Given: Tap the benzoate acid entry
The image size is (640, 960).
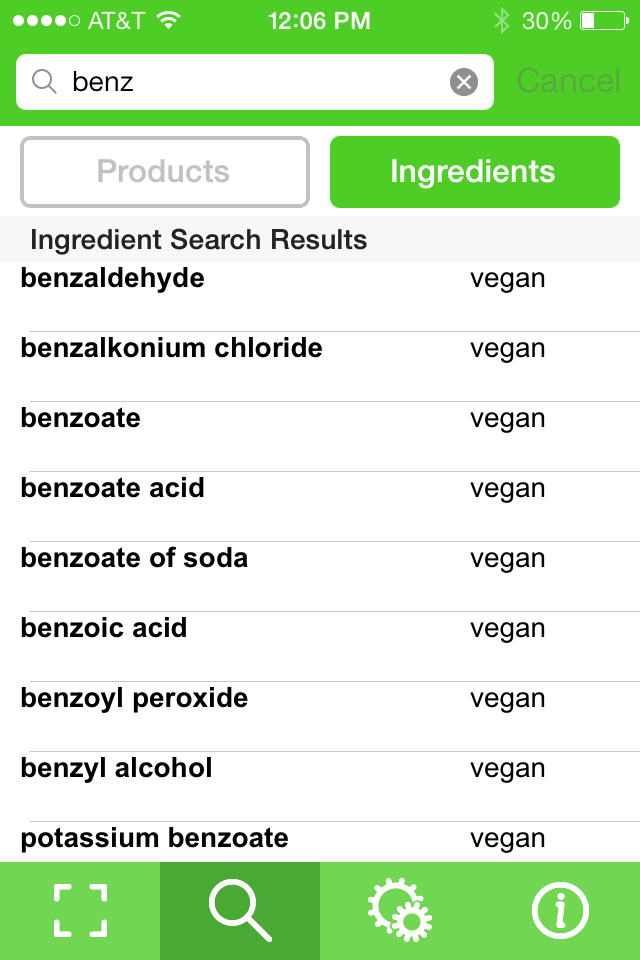Looking at the screenshot, I should (320, 506).
